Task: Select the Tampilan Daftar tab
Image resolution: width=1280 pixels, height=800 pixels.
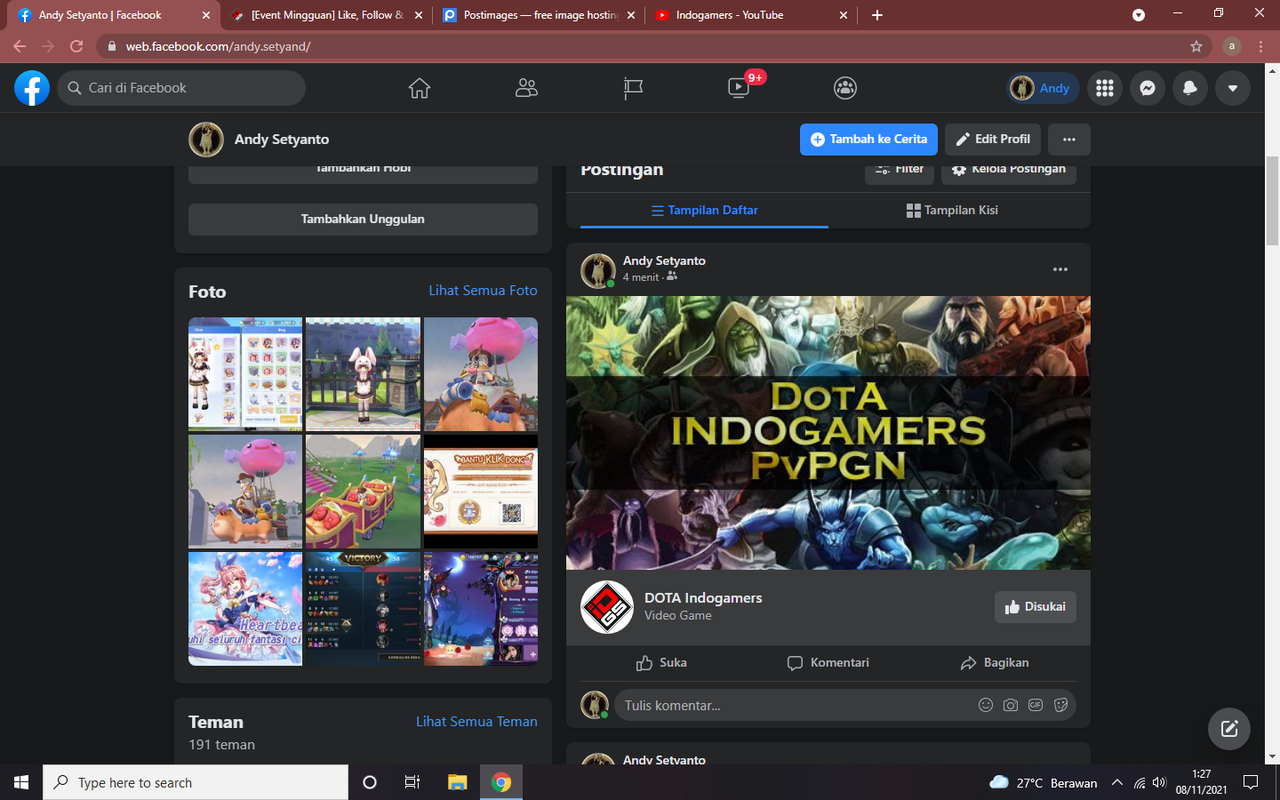Action: (x=705, y=210)
